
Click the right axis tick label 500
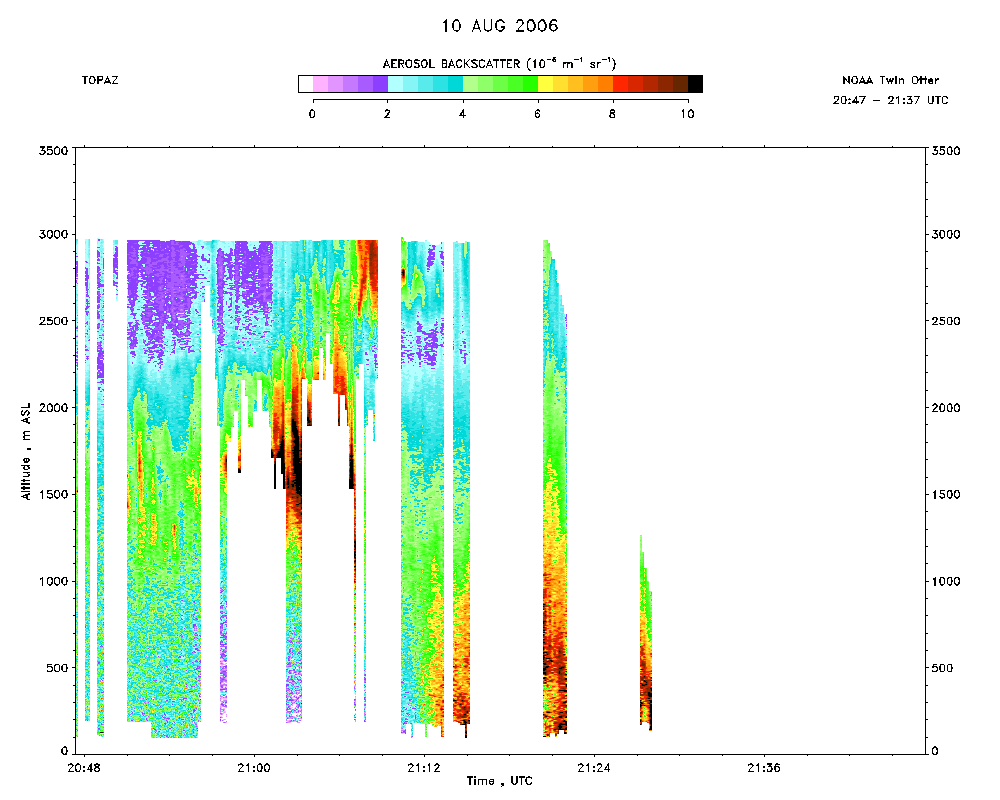coord(943,668)
